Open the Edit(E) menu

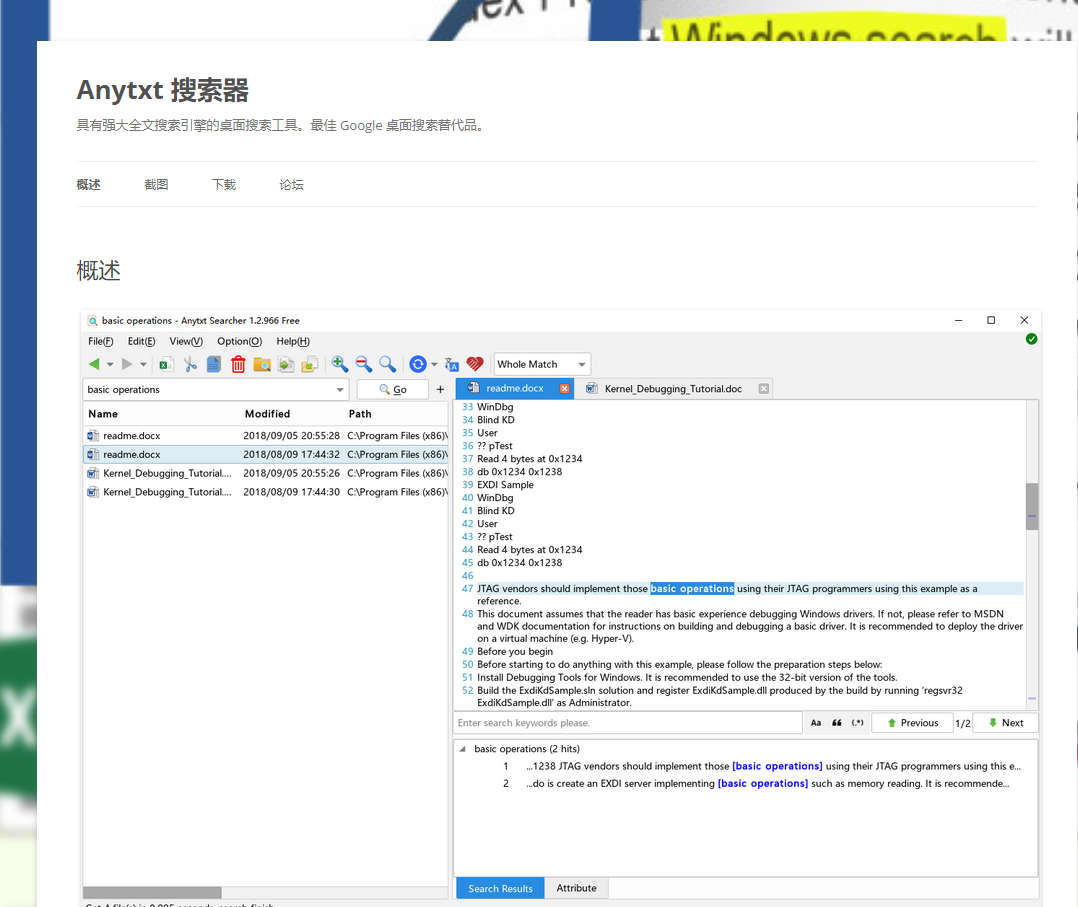coord(142,341)
